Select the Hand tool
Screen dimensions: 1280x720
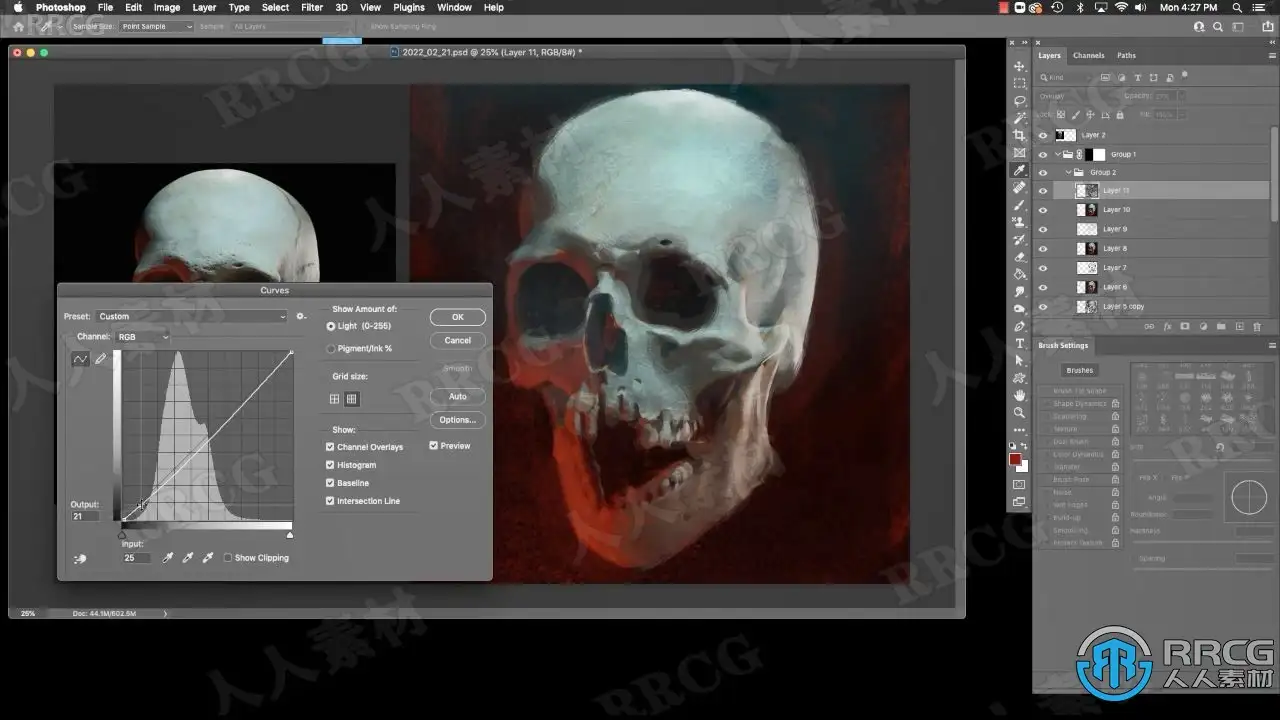(x=1019, y=395)
